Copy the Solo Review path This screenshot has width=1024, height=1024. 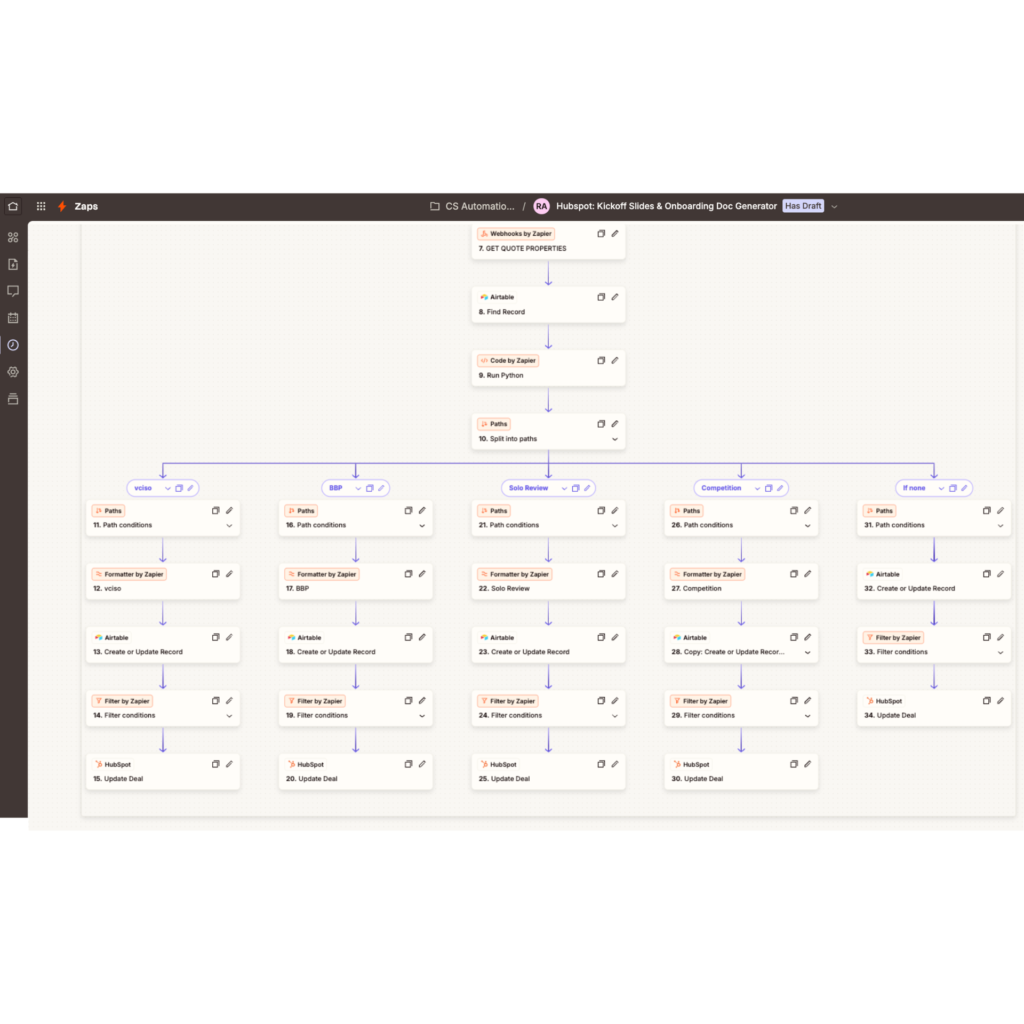coord(575,488)
